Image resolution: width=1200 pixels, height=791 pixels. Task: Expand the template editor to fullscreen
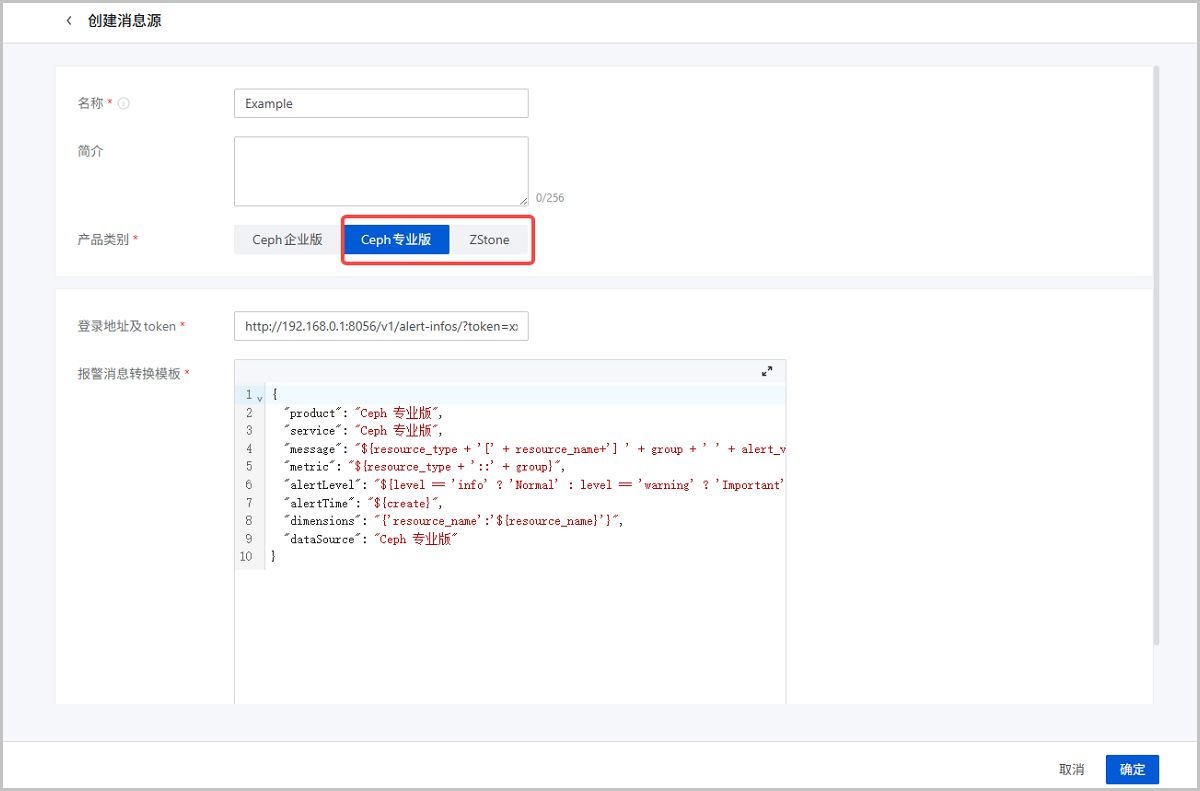point(767,371)
